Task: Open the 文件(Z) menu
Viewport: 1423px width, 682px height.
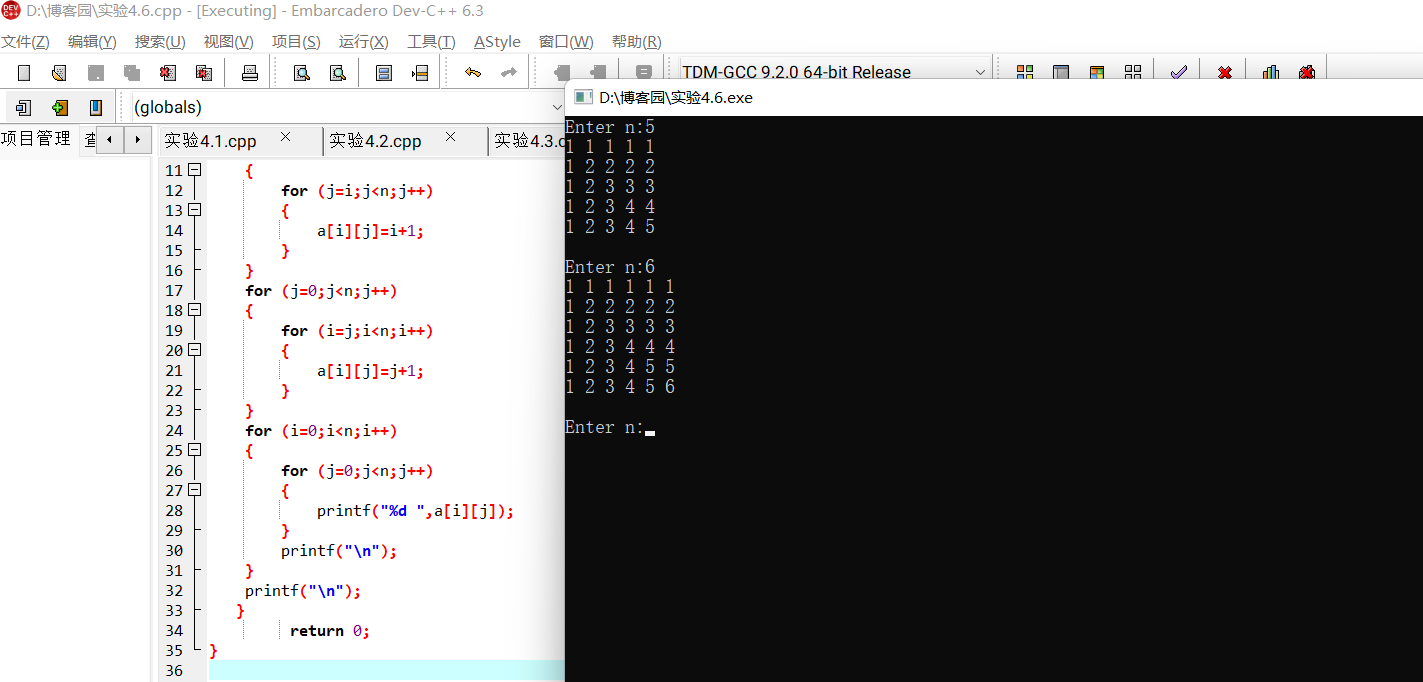Action: 25,42
